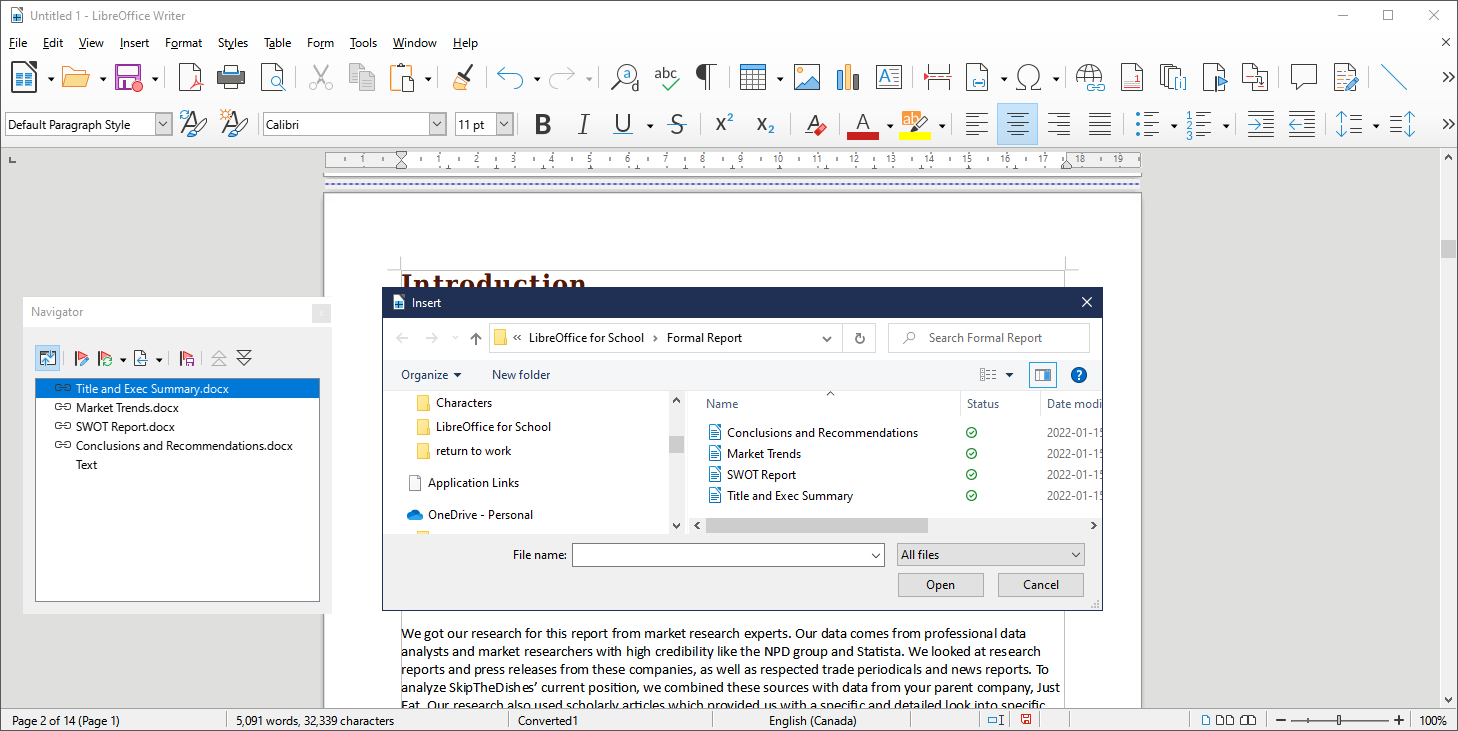Open the Track Changes functions
This screenshot has width=1458, height=731.
[1345, 77]
